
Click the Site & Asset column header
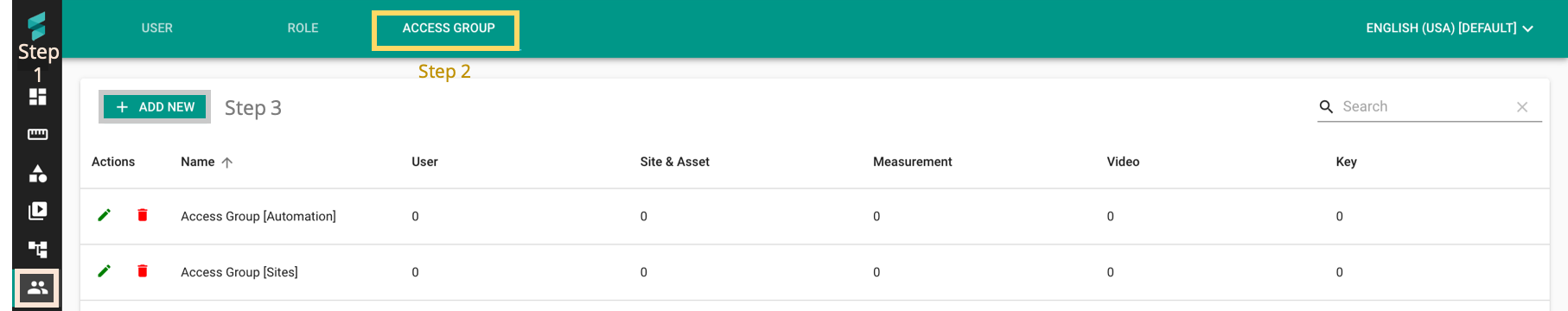pos(674,162)
